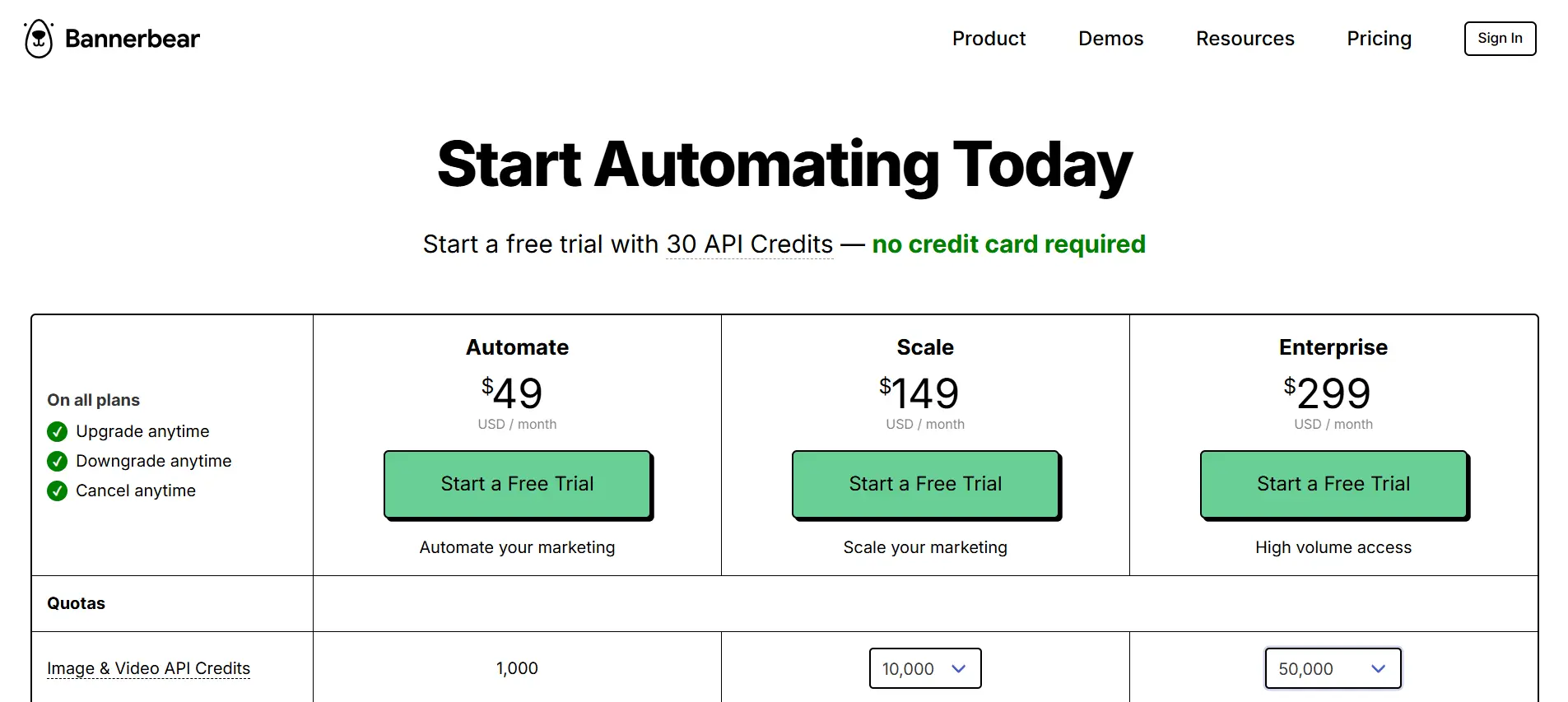Start a Free Trial on the Scale plan
The width and height of the screenshot is (1568, 702).
pos(924,484)
